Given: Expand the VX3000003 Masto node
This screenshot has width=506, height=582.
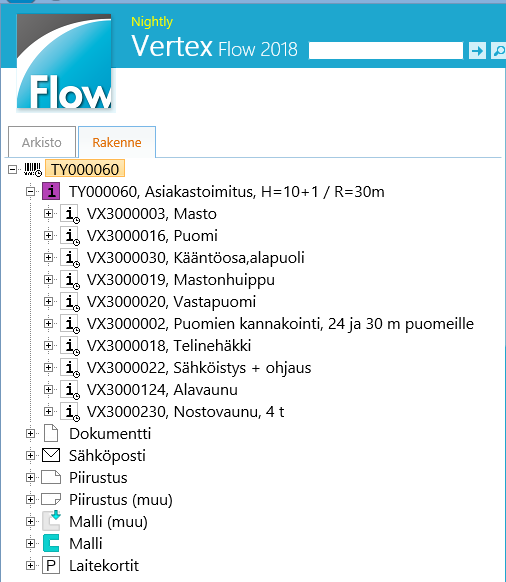Looking at the screenshot, I should (x=48, y=213).
